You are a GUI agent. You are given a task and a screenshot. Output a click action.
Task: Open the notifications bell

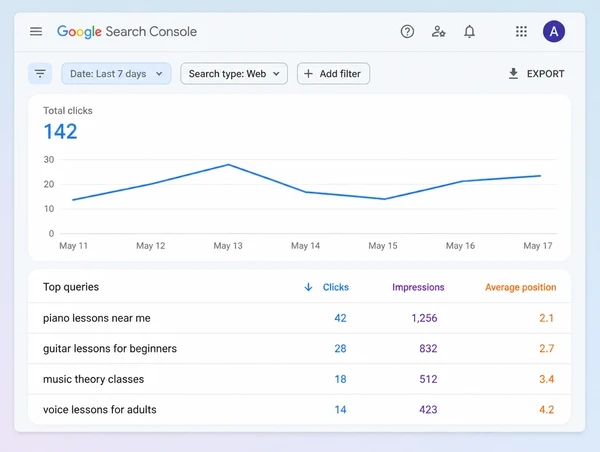(470, 31)
